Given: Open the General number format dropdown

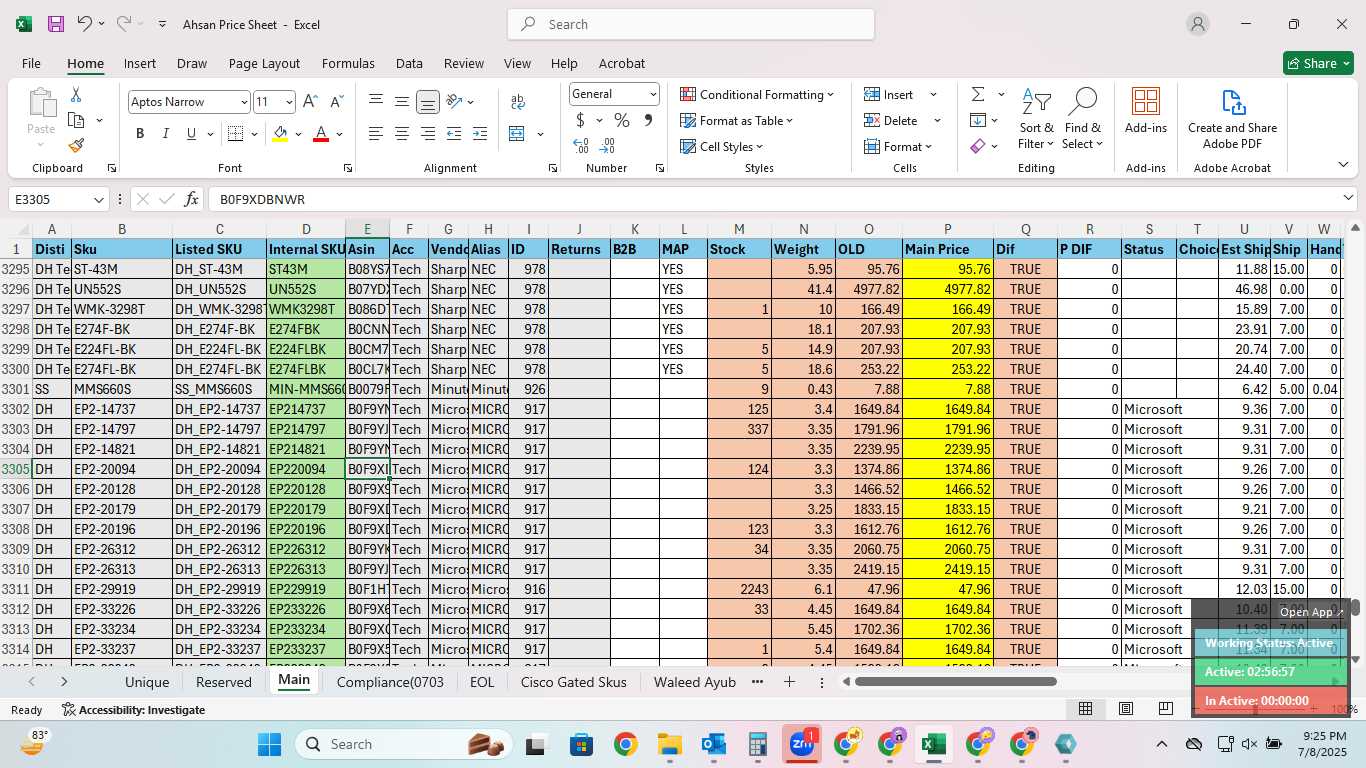Looking at the screenshot, I should pos(653,94).
